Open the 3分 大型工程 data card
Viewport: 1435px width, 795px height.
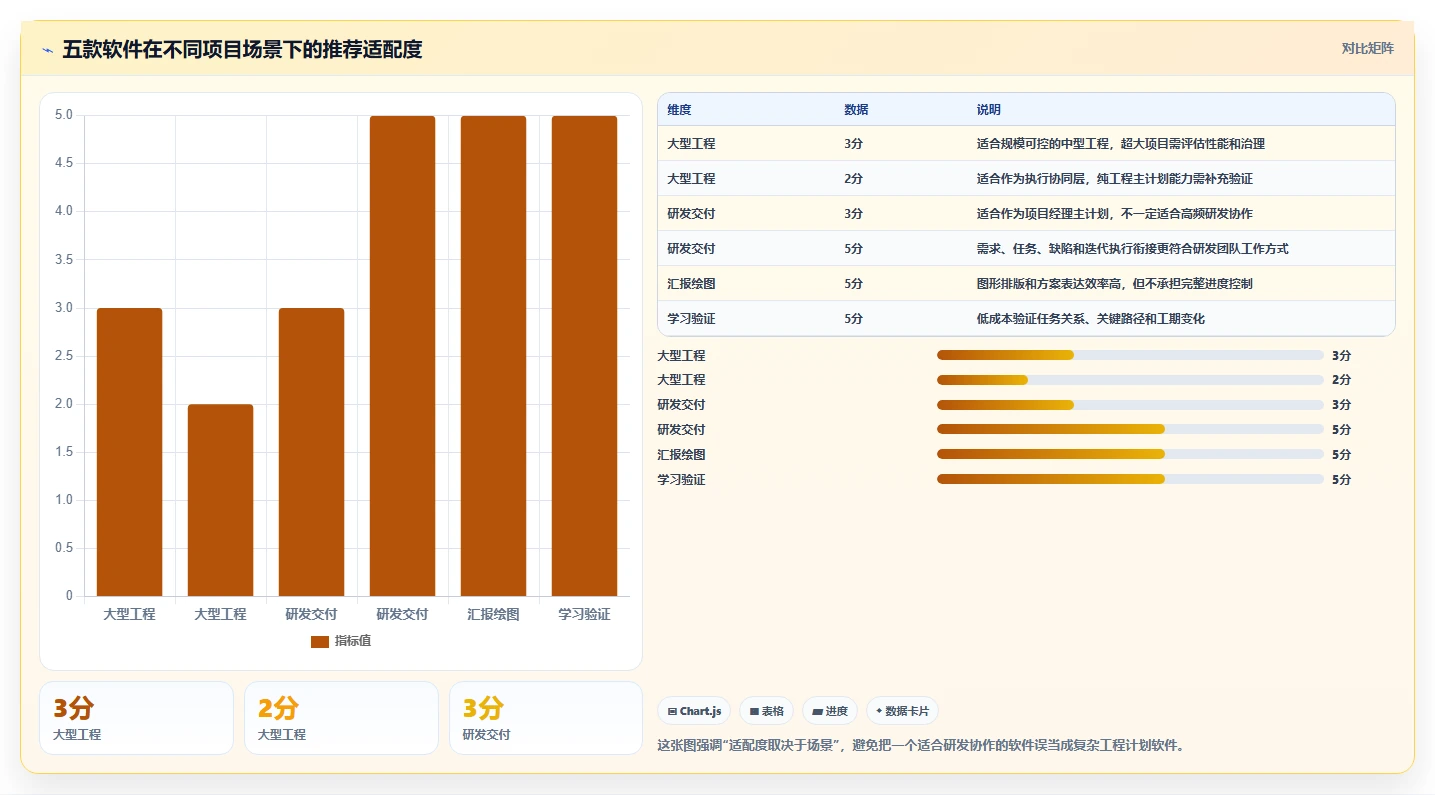[136, 718]
